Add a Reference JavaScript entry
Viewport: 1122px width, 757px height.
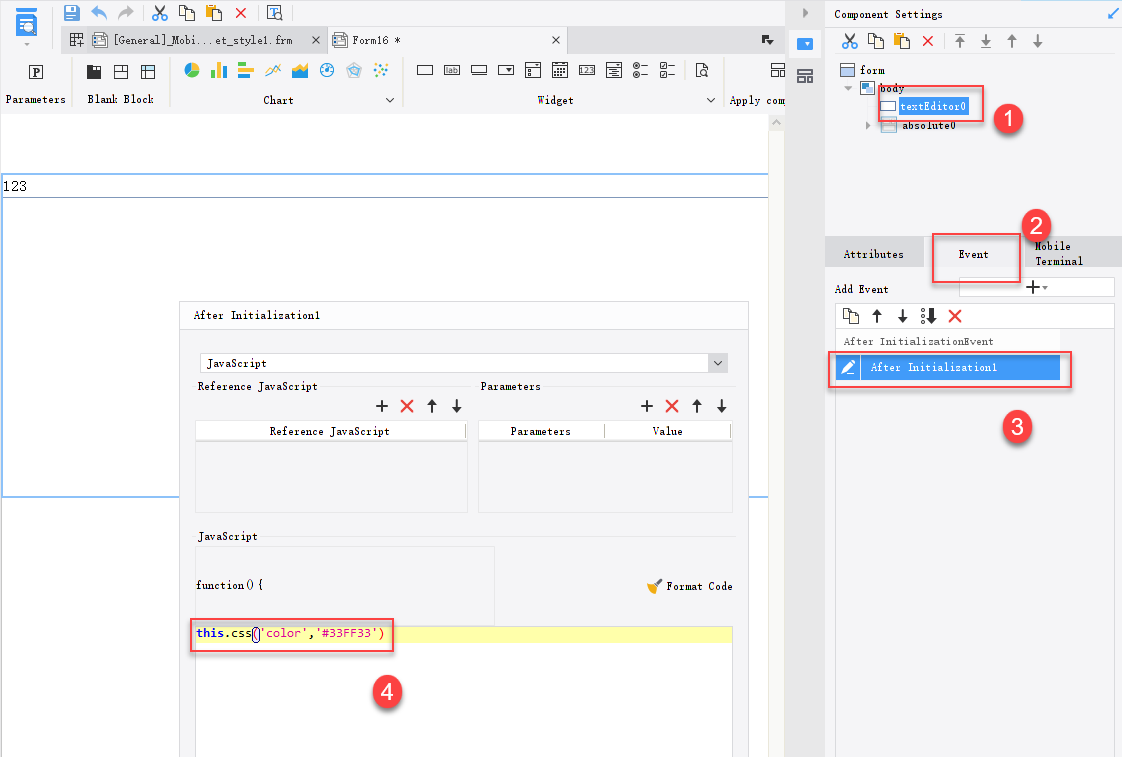382,406
